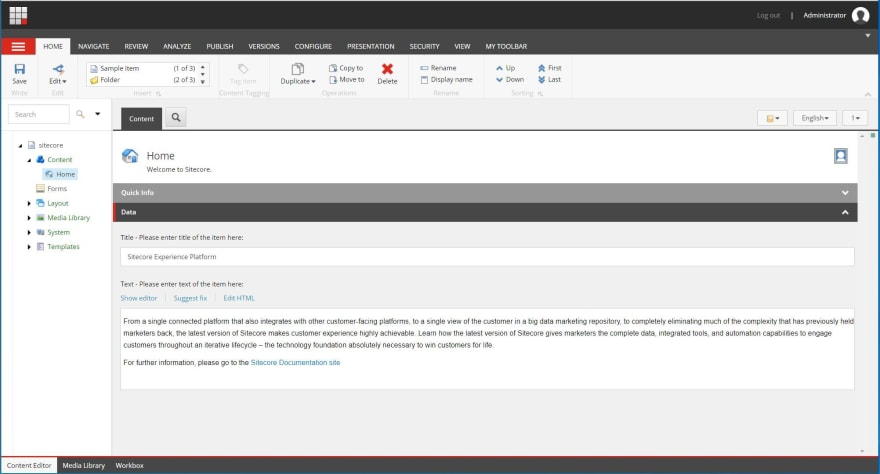Open the NAVIGATE ribbon tab

[94, 47]
